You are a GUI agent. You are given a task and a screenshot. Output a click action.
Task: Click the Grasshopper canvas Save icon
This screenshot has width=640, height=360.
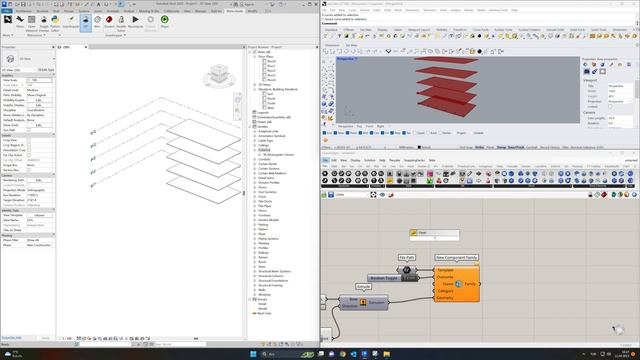point(331,195)
